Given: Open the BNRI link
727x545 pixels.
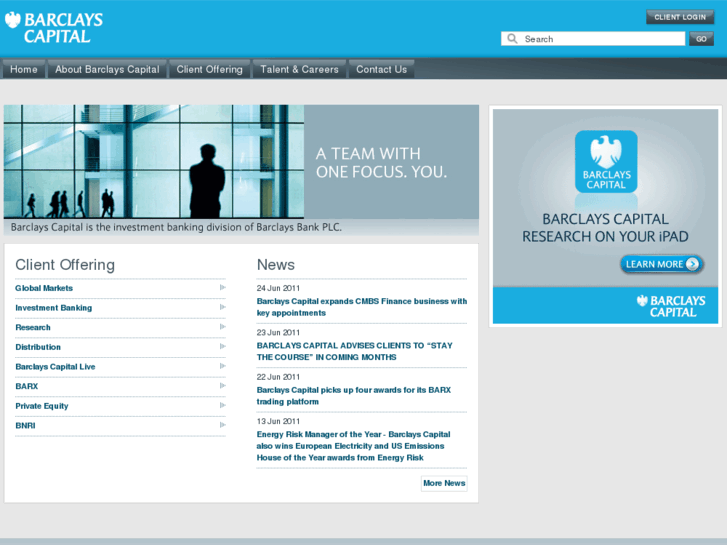Looking at the screenshot, I should [x=26, y=425].
